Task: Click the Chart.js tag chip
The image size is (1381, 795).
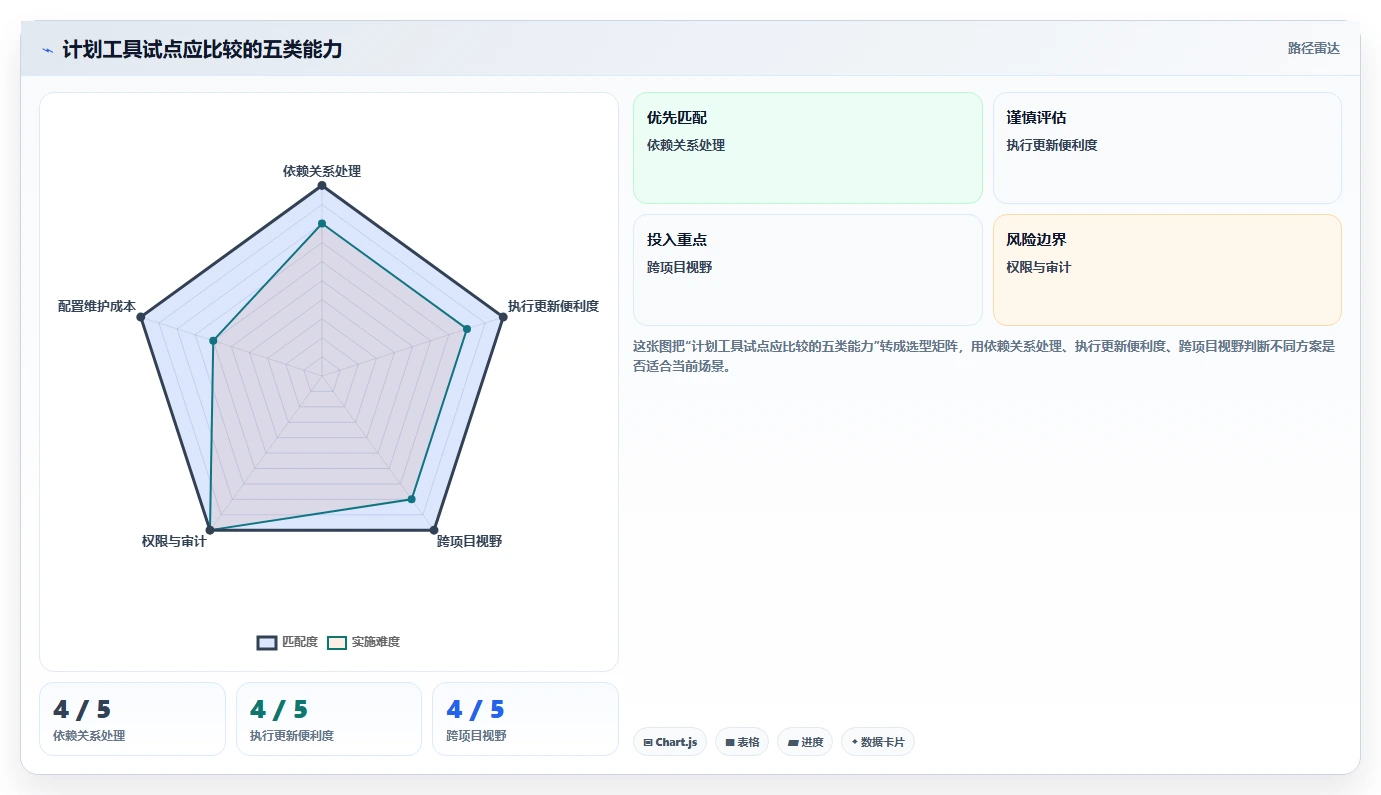Action: (670, 742)
